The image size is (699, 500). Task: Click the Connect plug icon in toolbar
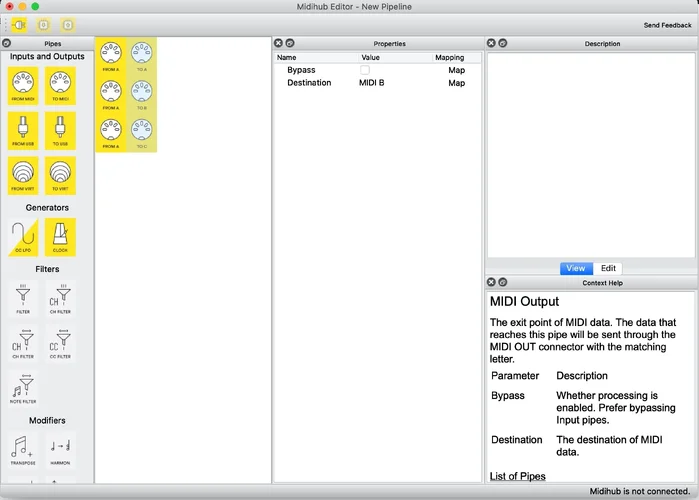19,25
